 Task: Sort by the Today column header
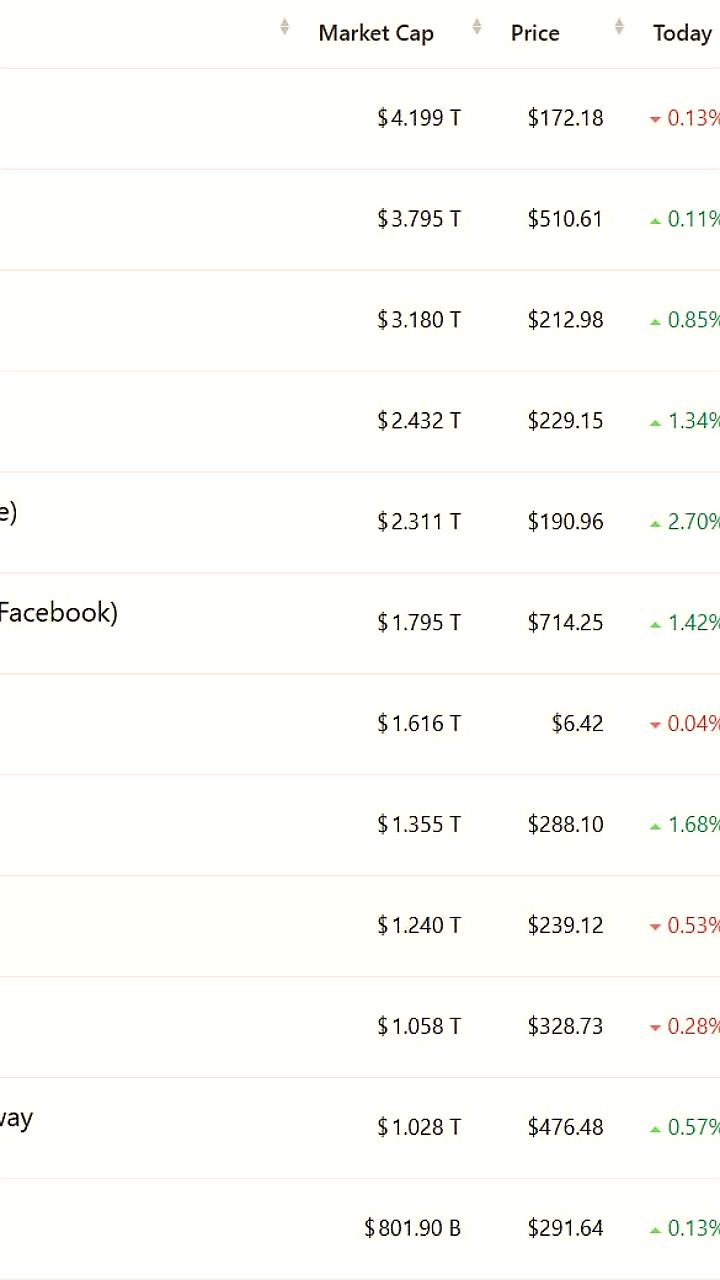pos(682,33)
